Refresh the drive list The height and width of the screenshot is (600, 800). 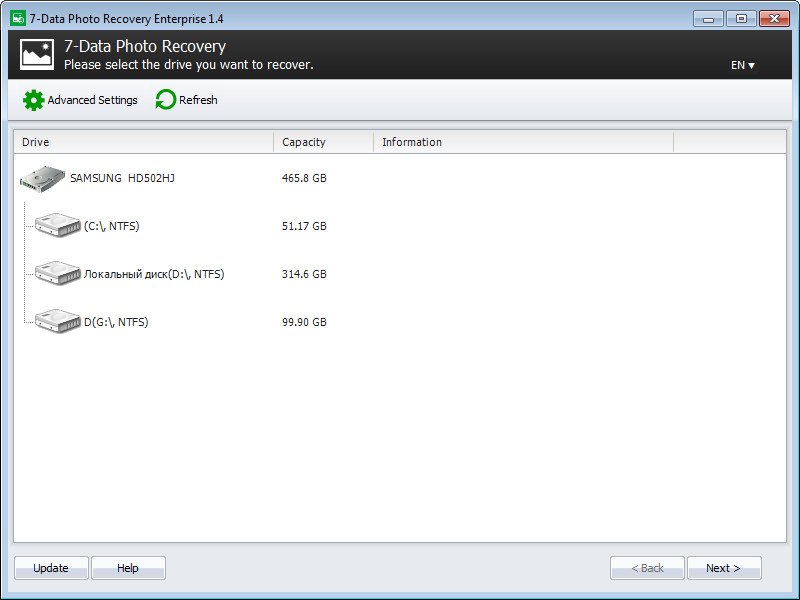[x=186, y=100]
